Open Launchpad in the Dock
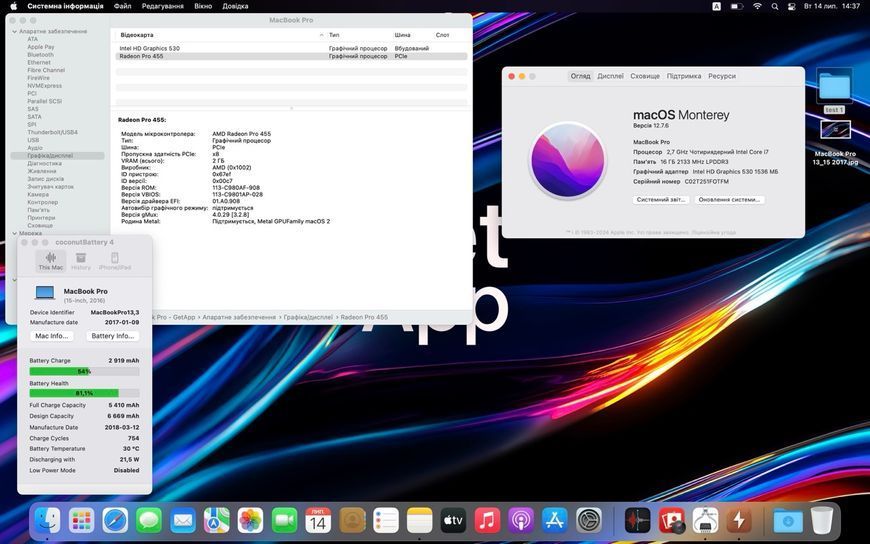 82,521
